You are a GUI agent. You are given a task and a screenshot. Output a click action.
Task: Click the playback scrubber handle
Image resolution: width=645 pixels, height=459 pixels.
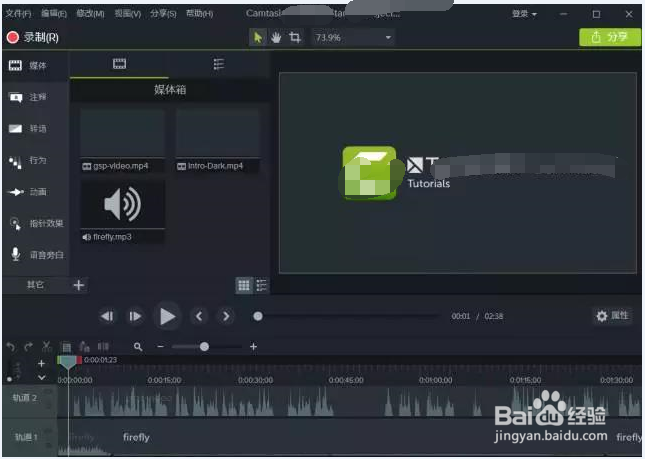258,316
